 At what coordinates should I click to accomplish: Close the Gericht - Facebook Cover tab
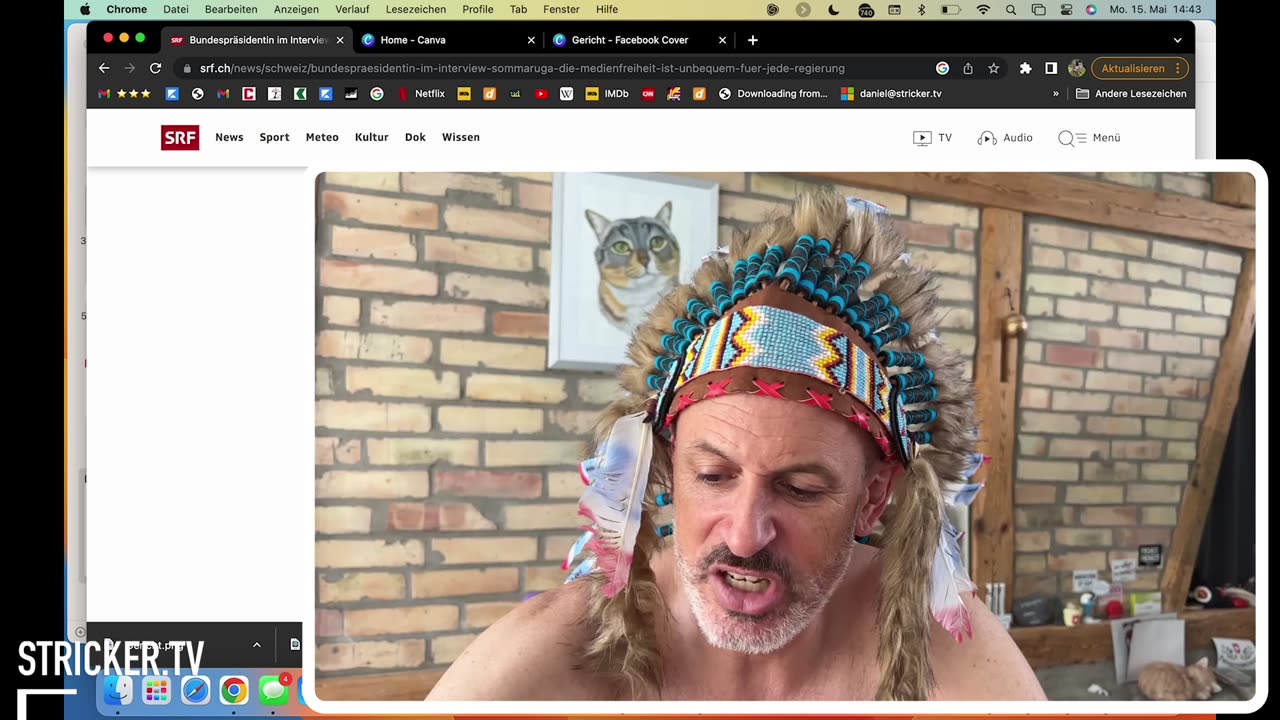pyautogui.click(x=722, y=40)
